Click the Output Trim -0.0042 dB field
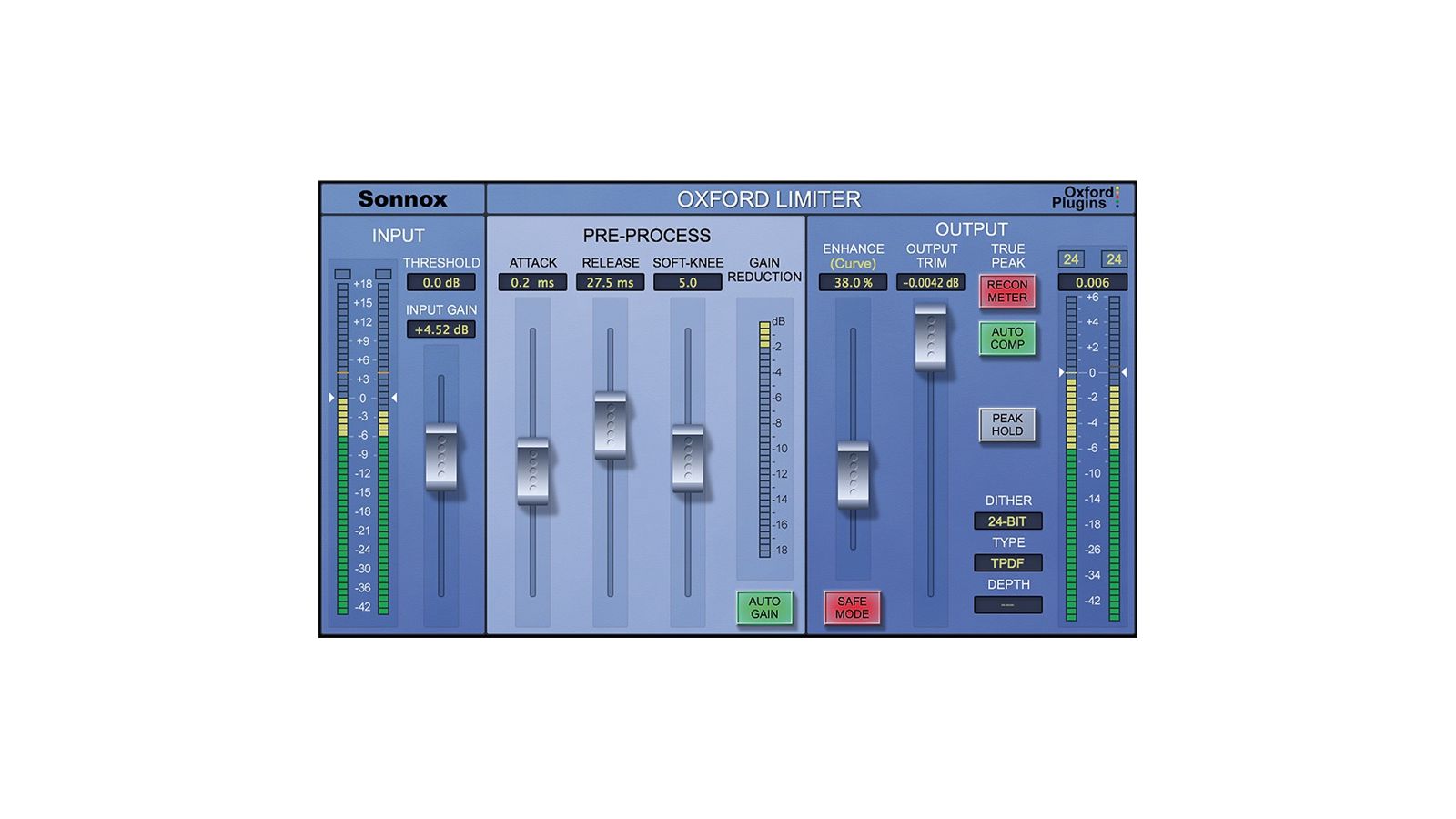 tap(931, 283)
